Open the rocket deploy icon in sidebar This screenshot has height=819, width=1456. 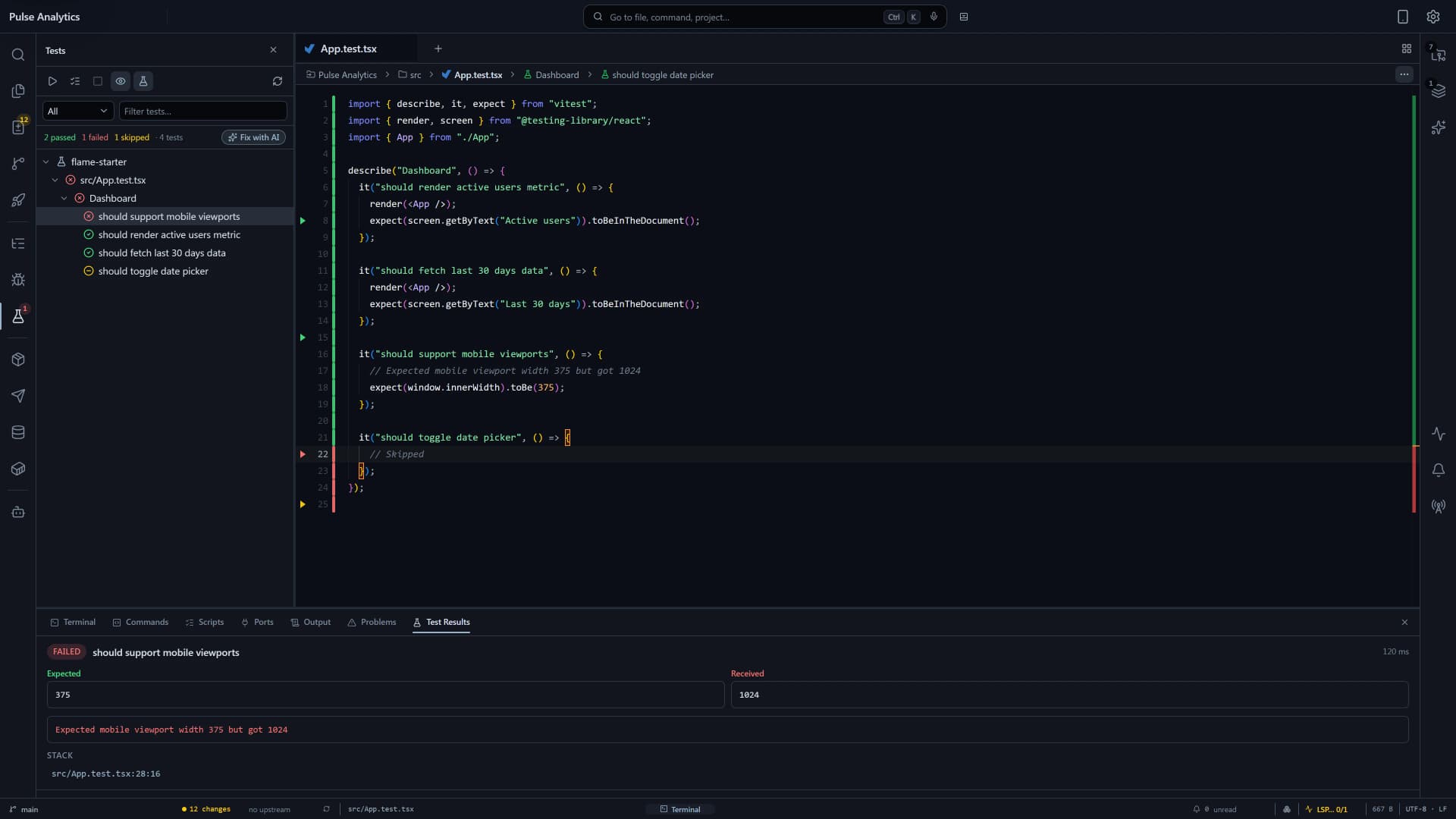coord(18,200)
